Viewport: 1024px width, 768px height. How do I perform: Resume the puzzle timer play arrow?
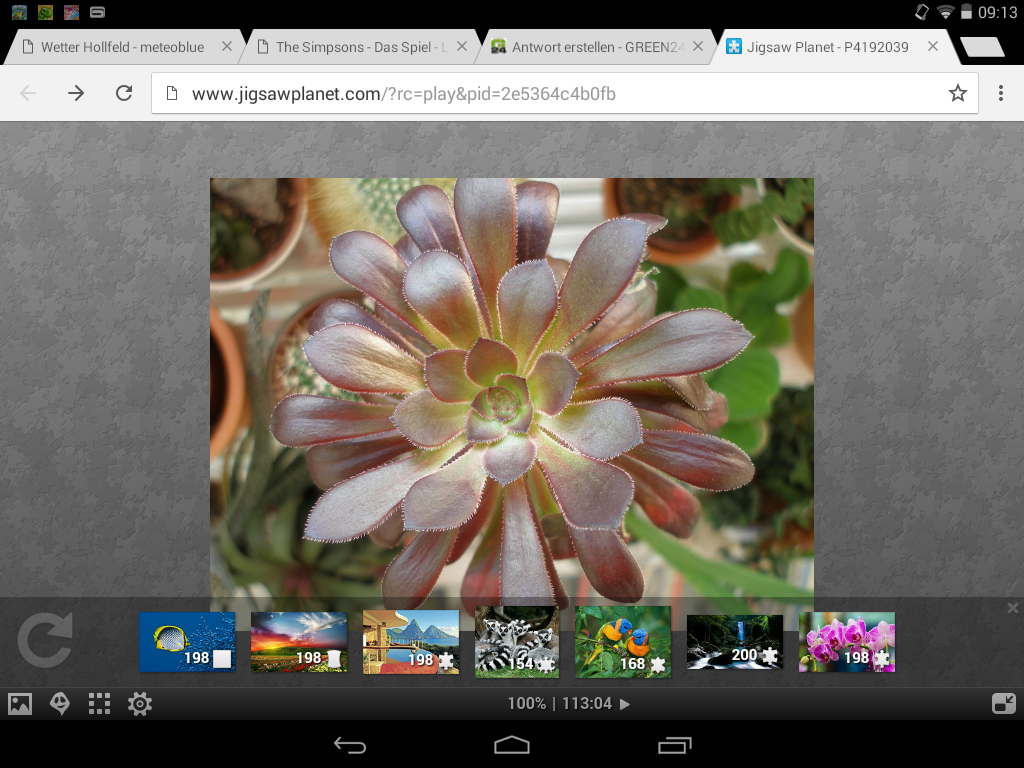(x=625, y=704)
